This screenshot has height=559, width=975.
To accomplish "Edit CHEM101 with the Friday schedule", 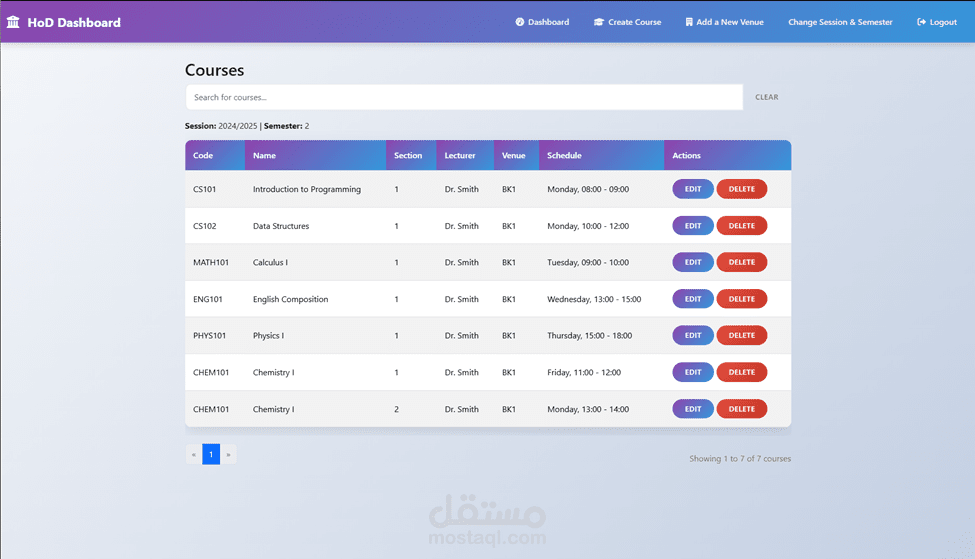I will [x=693, y=372].
